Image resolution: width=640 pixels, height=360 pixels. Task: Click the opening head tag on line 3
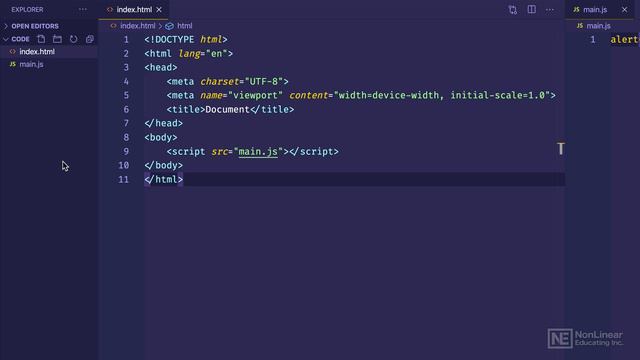point(160,67)
